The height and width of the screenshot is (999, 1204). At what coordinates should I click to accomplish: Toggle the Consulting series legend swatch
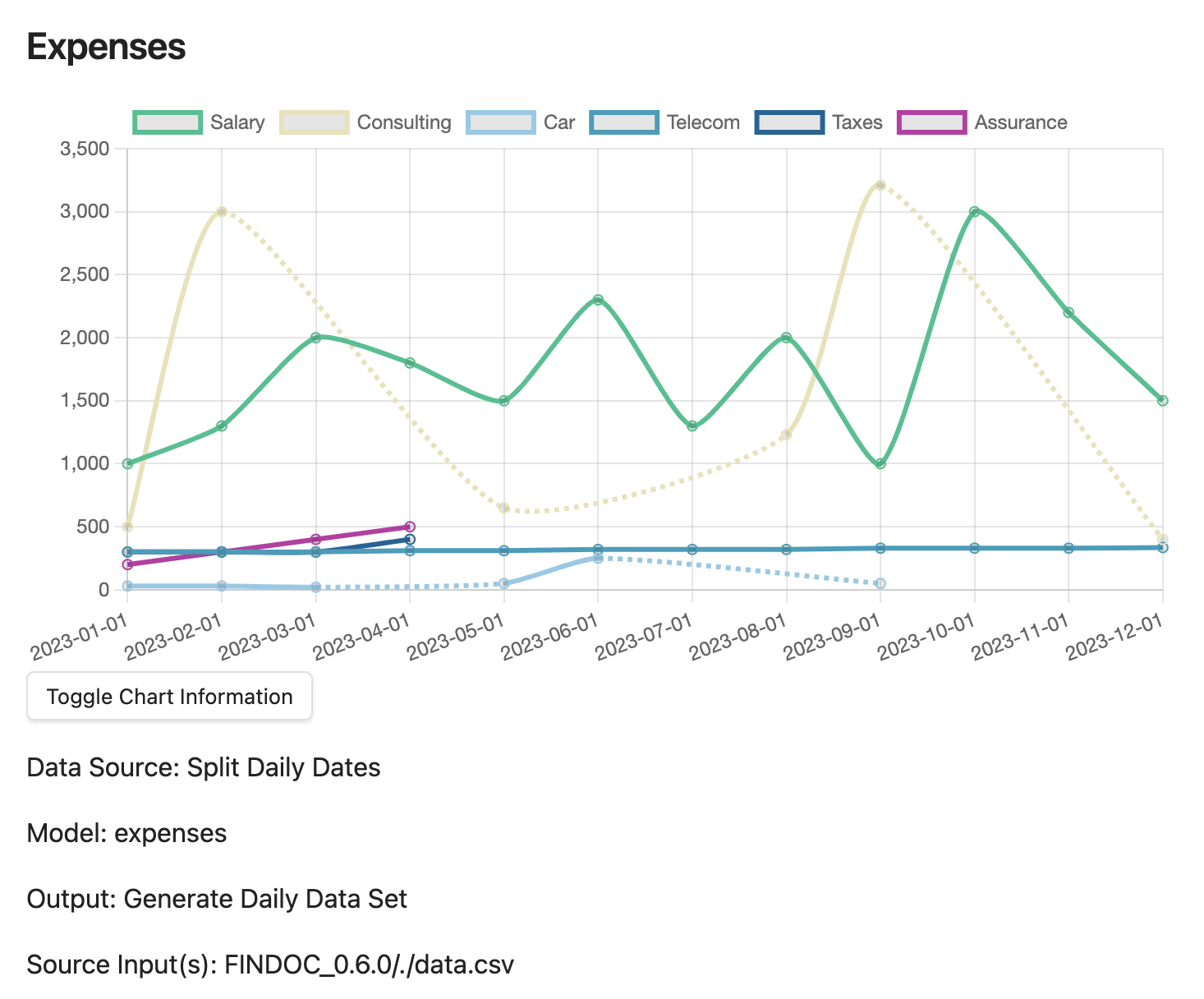coord(315,122)
